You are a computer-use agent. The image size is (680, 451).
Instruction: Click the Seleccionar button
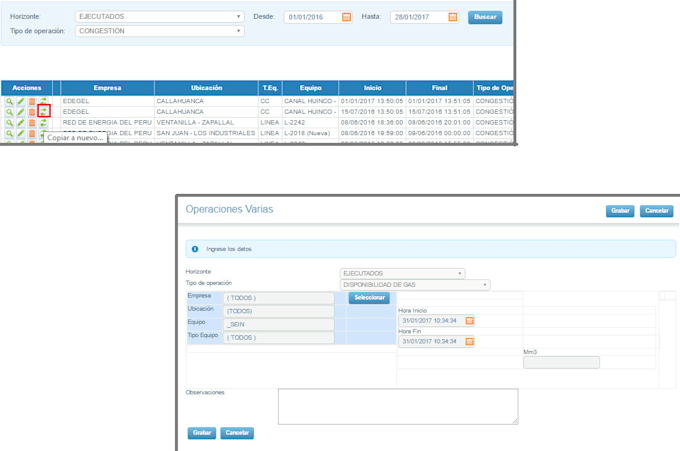click(369, 297)
